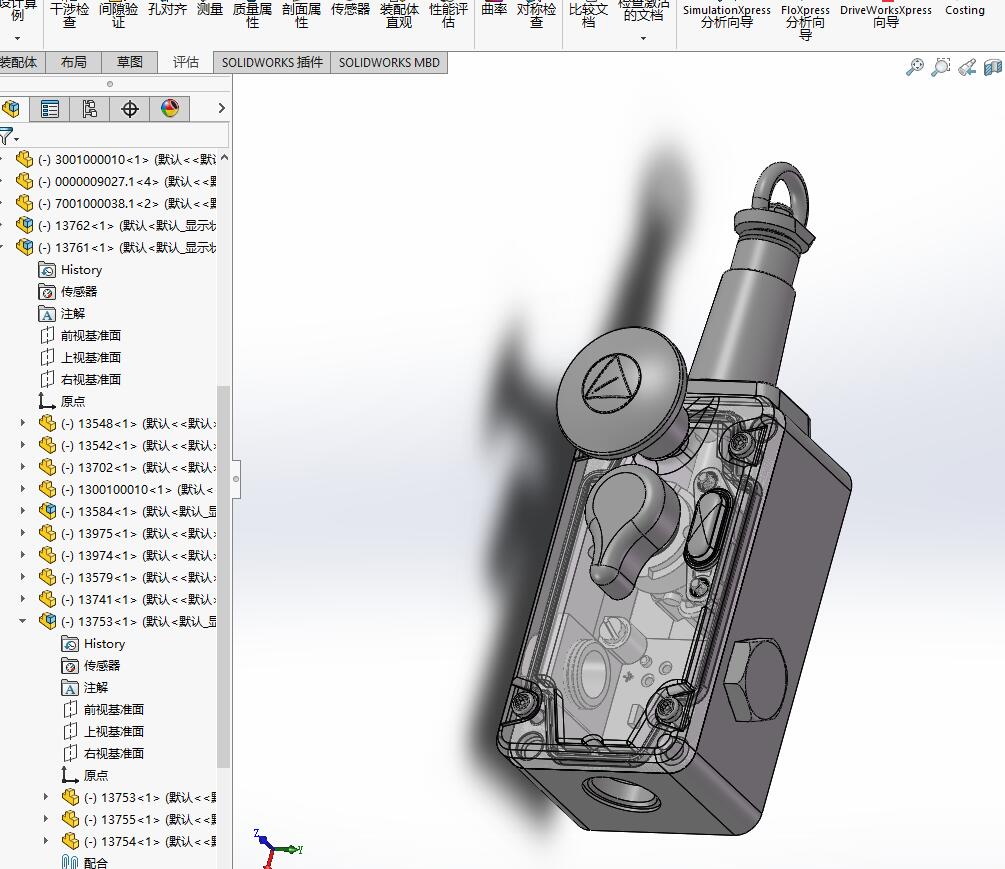
Task: Open the DisplayManager color ball tab
Action: coord(170,108)
